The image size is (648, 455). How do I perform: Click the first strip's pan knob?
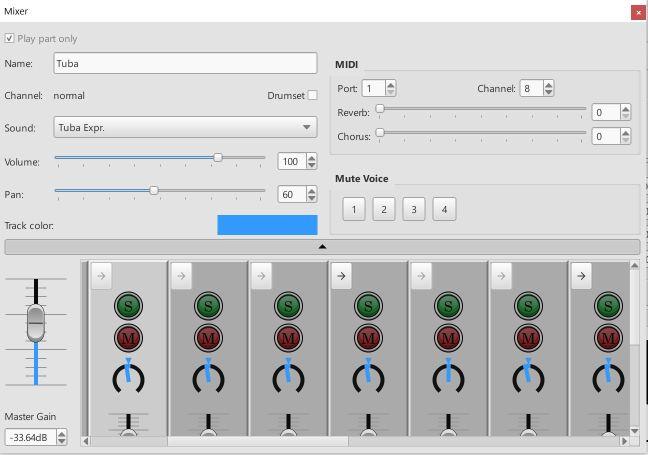[x=128, y=377]
